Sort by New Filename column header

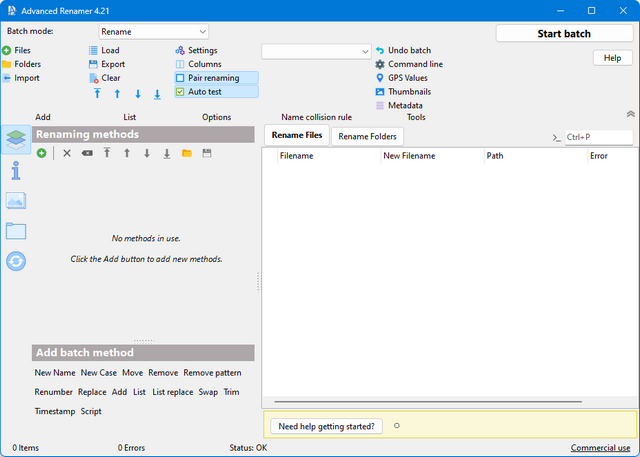(433, 156)
